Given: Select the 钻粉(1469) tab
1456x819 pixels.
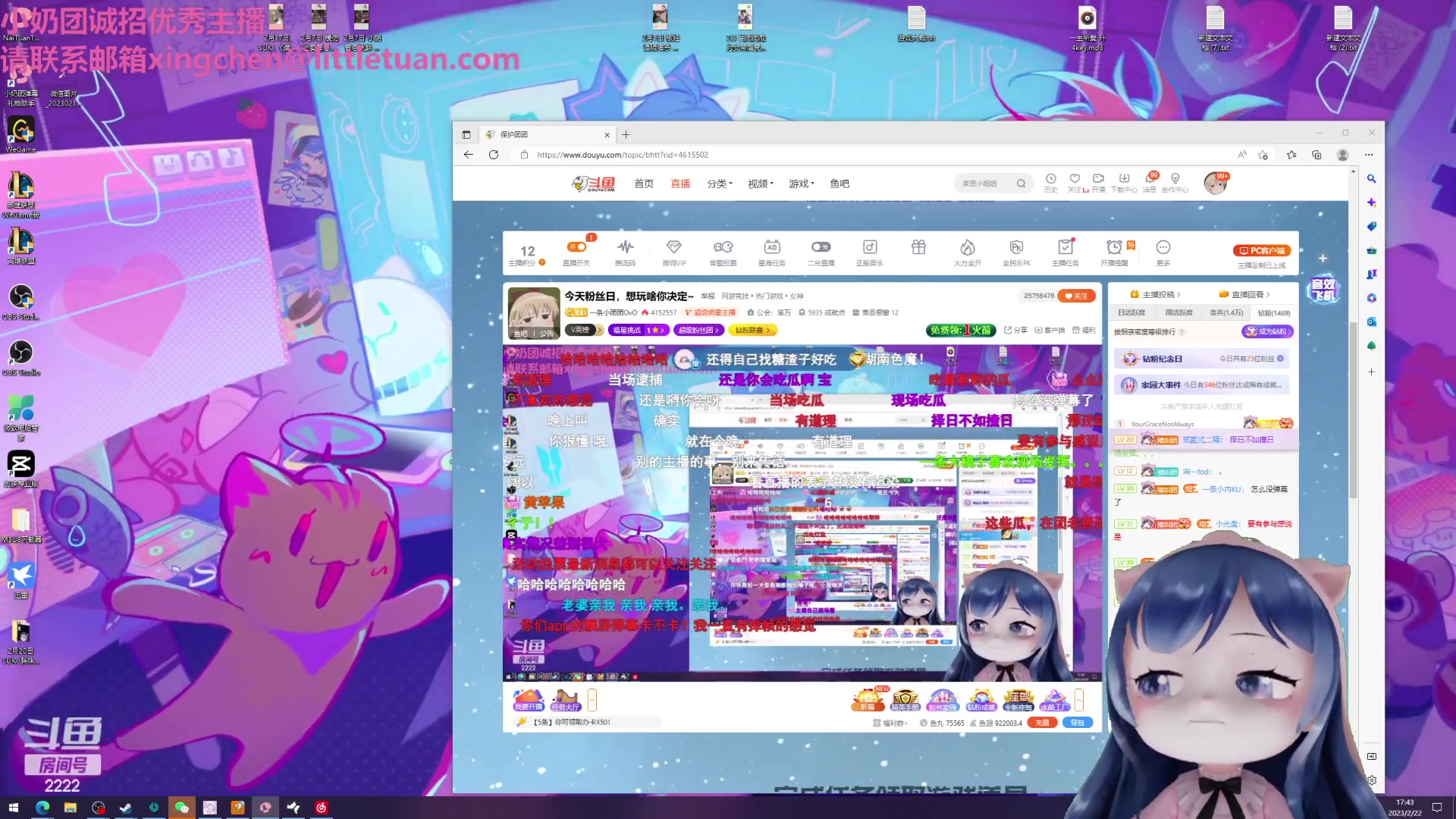Looking at the screenshot, I should pyautogui.click(x=1273, y=312).
